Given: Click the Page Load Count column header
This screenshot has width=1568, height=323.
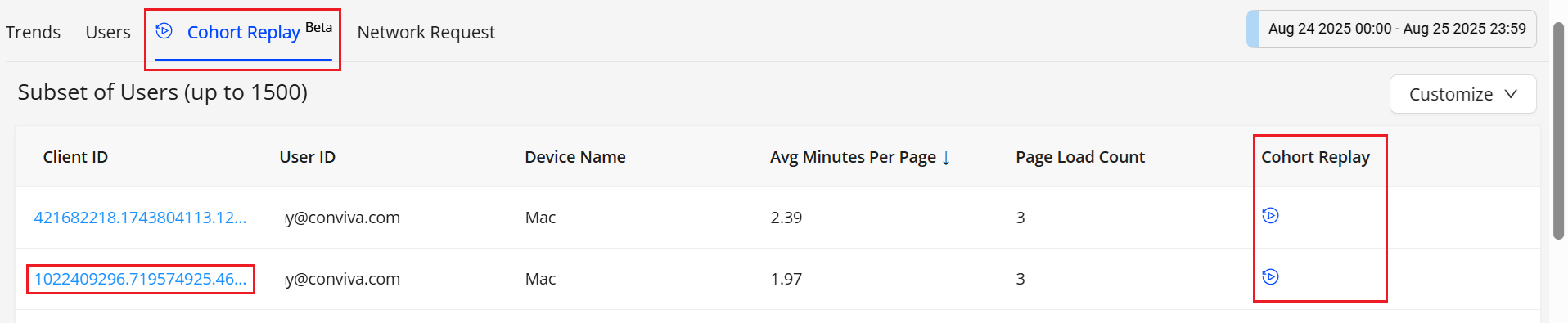Looking at the screenshot, I should pos(1080,157).
